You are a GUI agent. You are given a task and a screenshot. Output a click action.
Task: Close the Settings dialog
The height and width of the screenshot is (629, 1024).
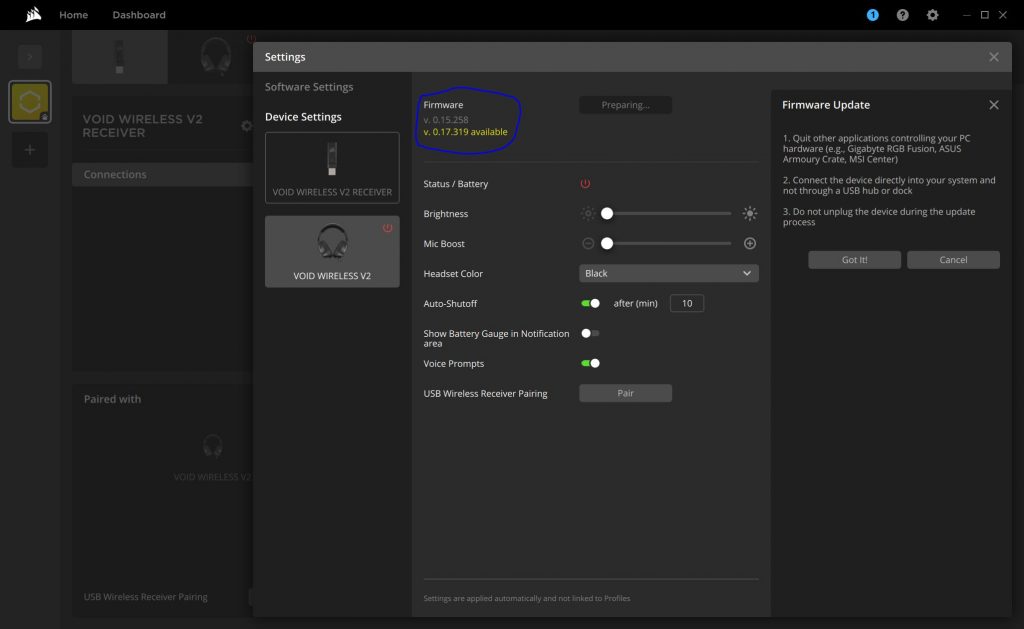(x=994, y=57)
